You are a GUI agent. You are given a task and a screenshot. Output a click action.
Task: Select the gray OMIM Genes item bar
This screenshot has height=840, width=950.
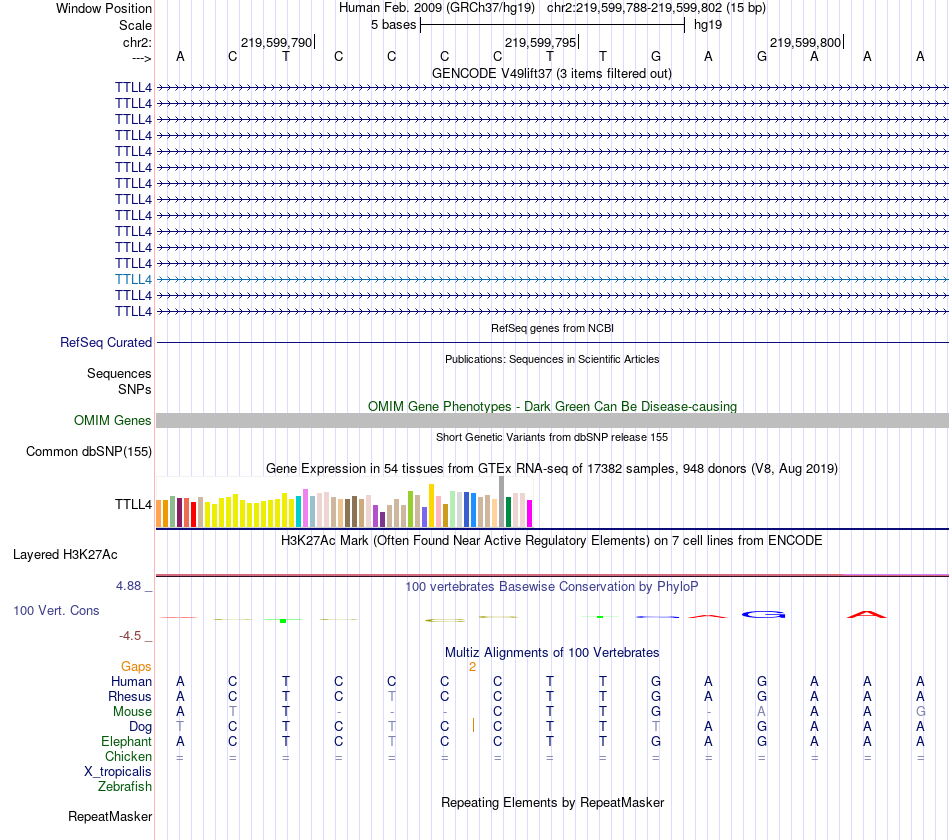[x=552, y=421]
